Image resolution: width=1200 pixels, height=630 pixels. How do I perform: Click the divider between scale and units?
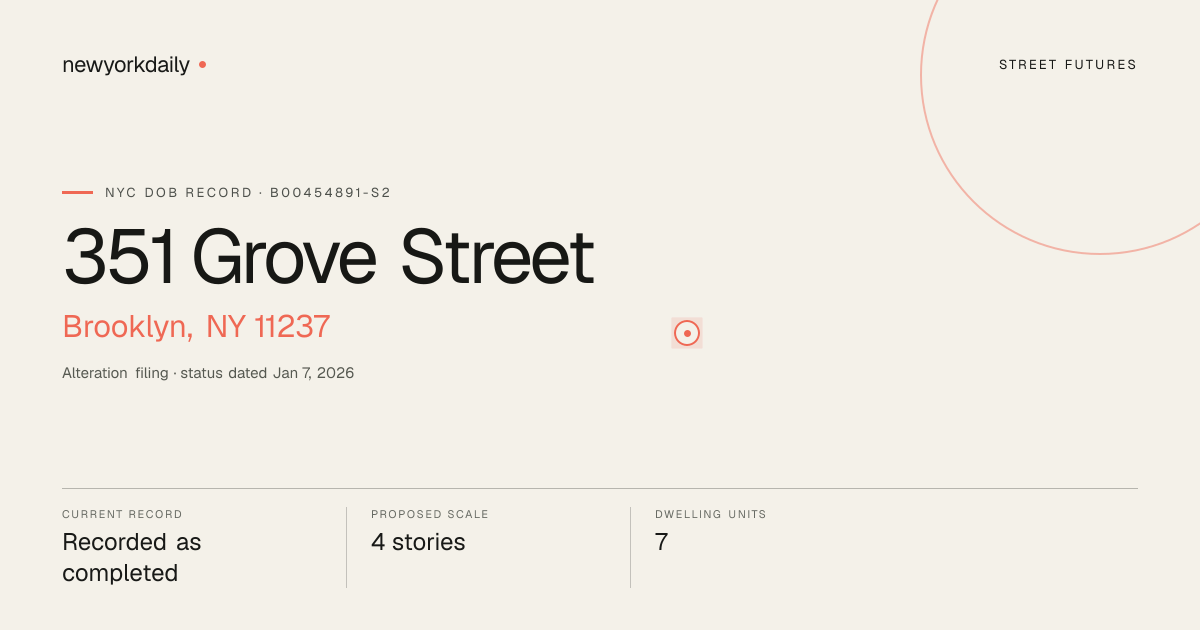(x=630, y=547)
